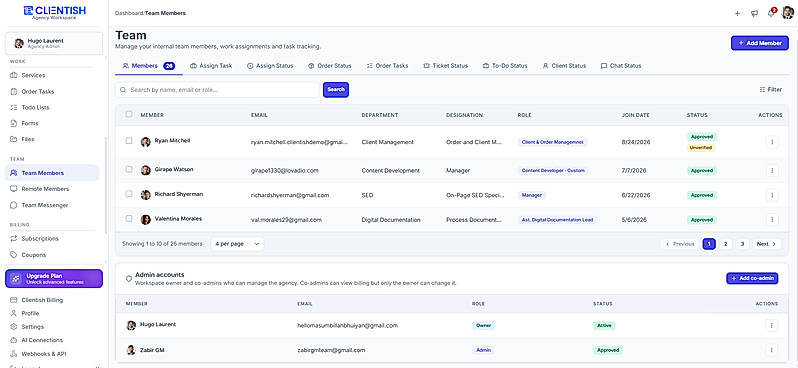Open Forms in the sidebar

(x=30, y=123)
